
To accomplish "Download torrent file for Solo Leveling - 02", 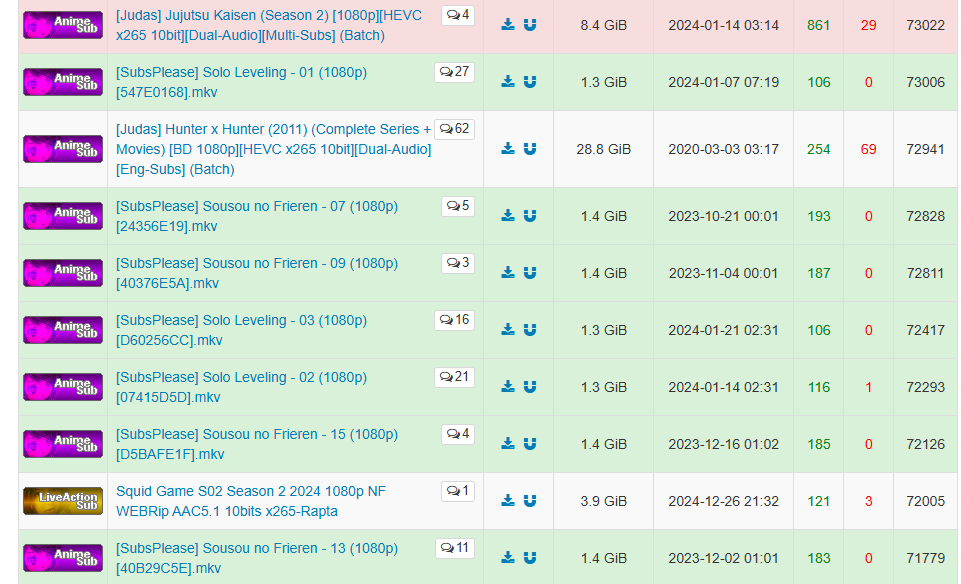I will (507, 387).
